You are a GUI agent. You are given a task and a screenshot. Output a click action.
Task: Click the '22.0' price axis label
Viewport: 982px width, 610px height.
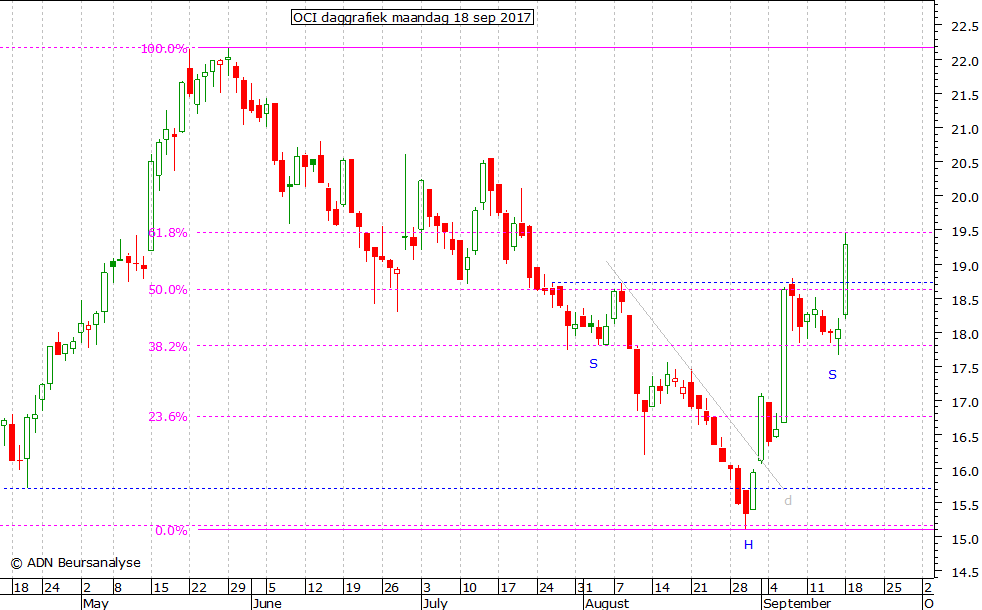tap(964, 61)
